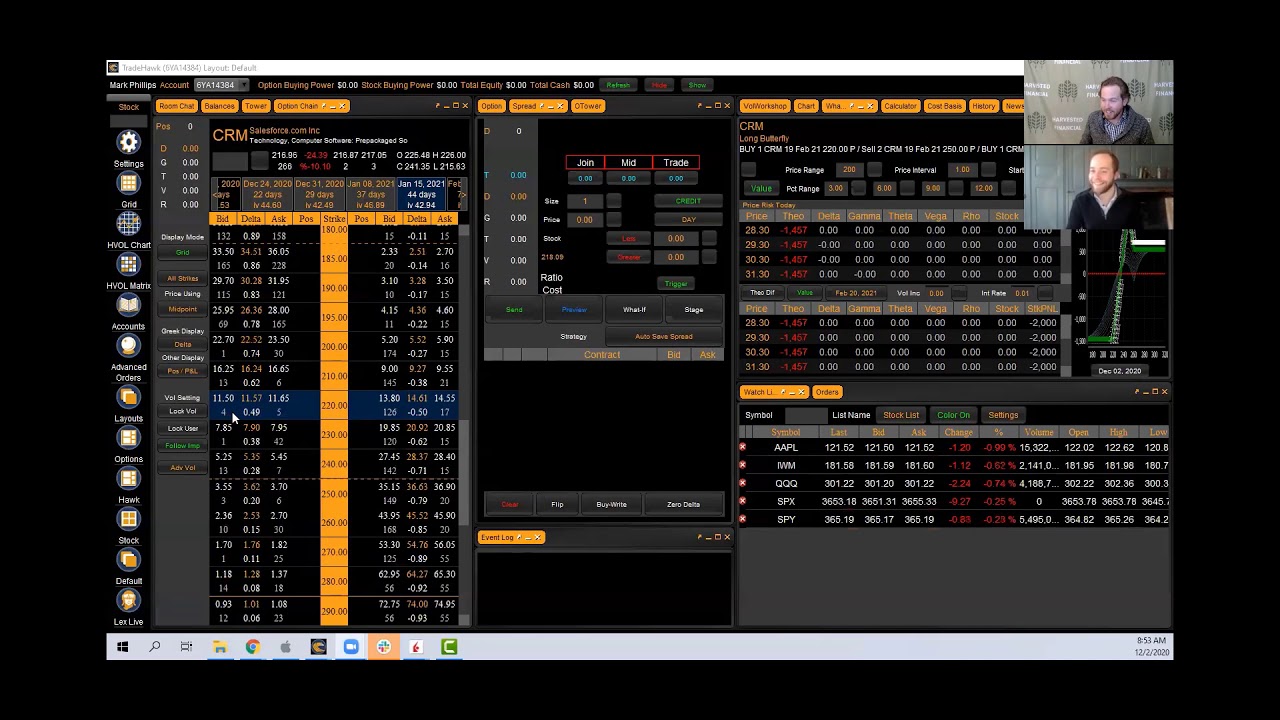Screen dimensions: 1280x720
Task: Open the Grid sidebar icon
Action: click(128, 183)
